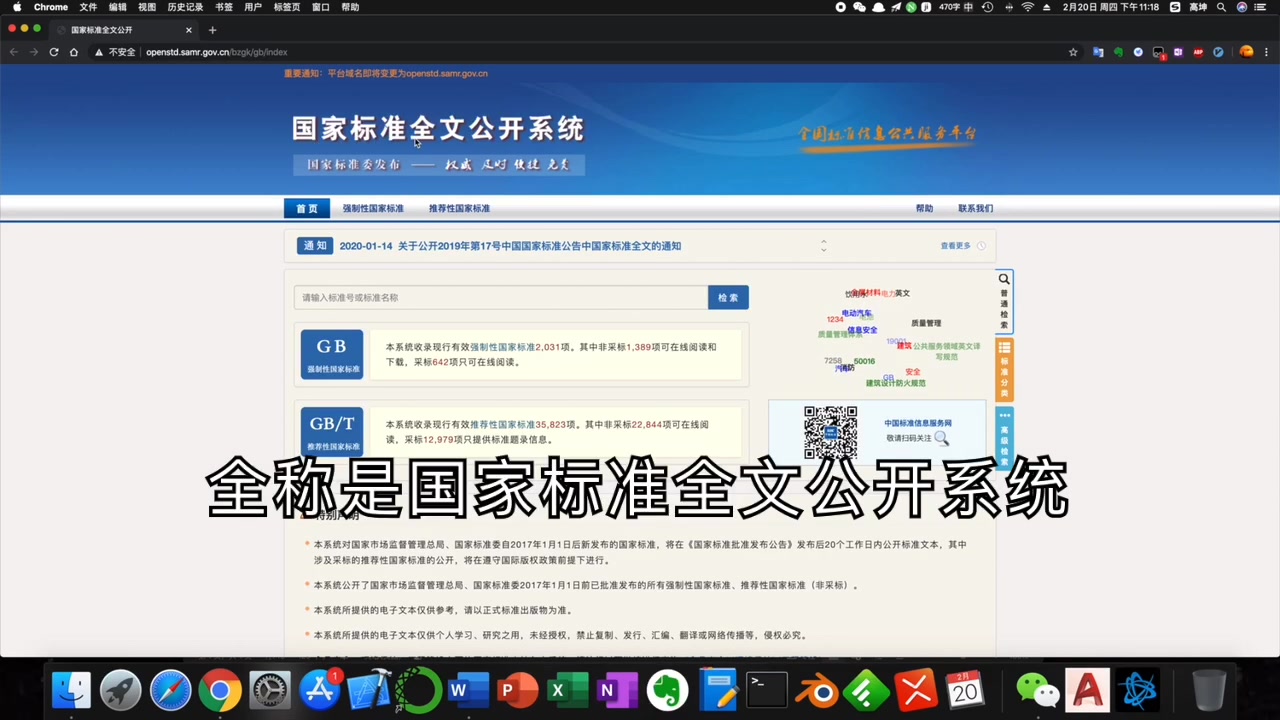Screen dimensions: 1280x720
Task: Click the 电动汽车 tag in the word cloud
Action: coord(856,313)
